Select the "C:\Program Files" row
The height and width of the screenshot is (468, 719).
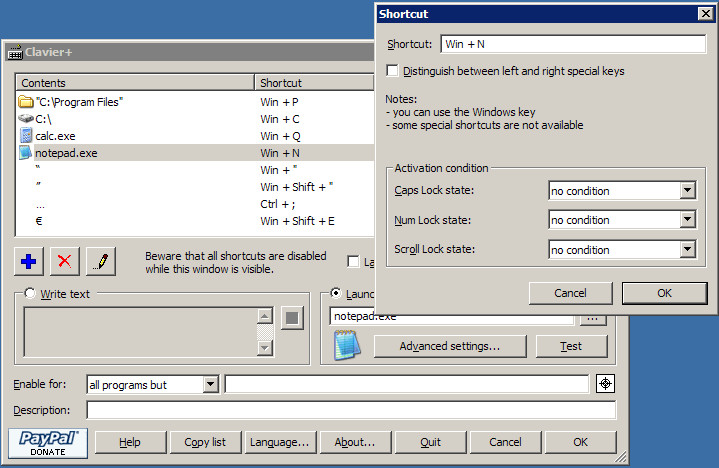[196, 102]
